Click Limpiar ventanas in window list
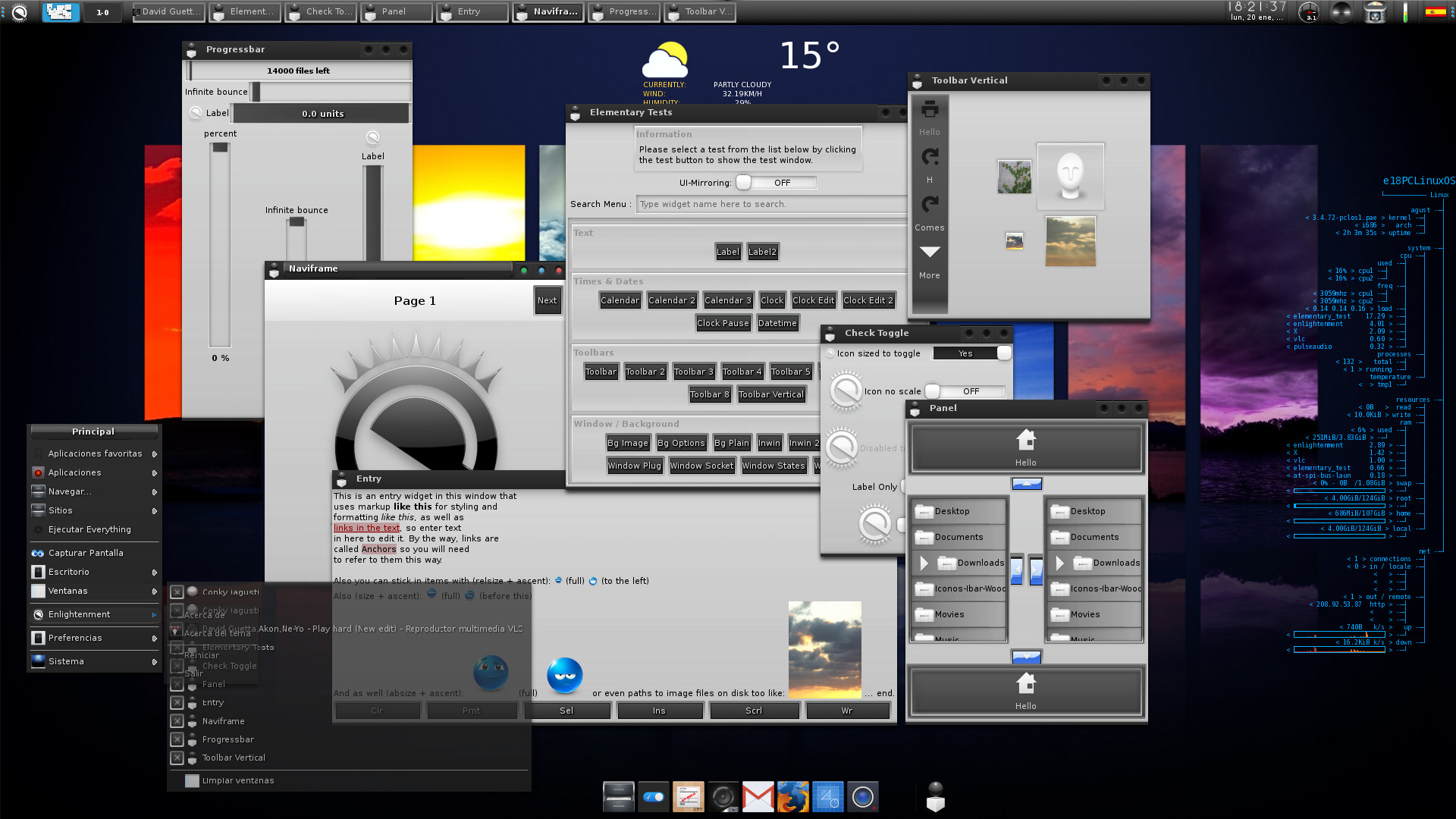The image size is (1456, 819). click(x=237, y=780)
